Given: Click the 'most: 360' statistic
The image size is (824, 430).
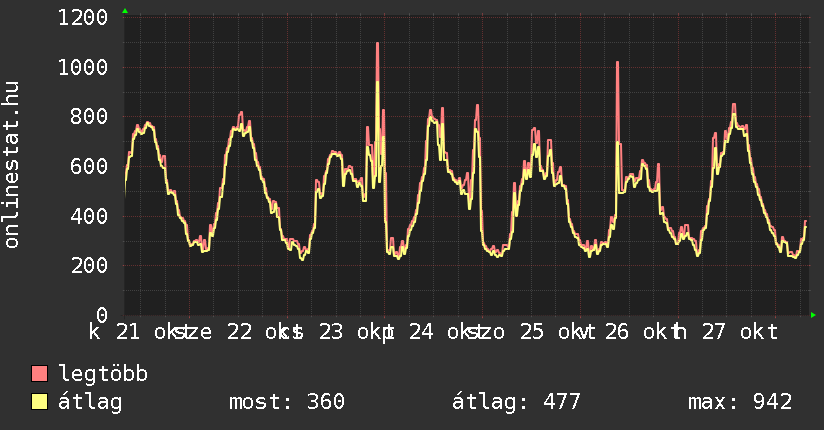Looking at the screenshot, I should [287, 402].
